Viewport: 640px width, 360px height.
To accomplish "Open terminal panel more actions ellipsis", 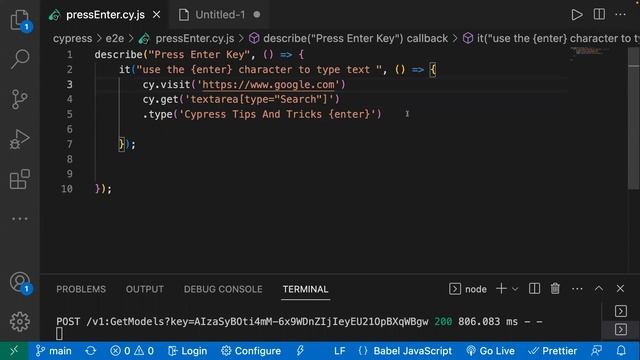I will tap(577, 289).
